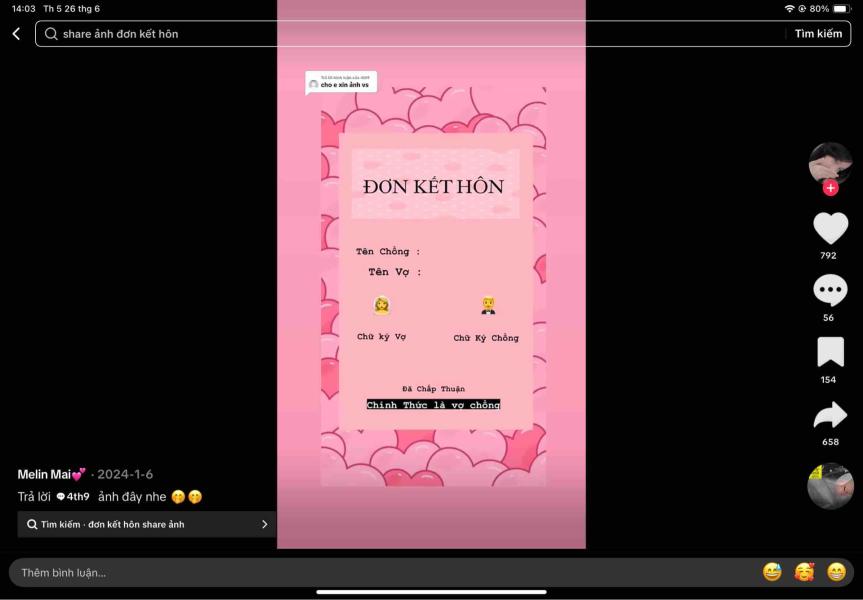The width and height of the screenshot is (863, 600).
Task: Tap the magnifier icon in the search bar
Action: (x=50, y=33)
